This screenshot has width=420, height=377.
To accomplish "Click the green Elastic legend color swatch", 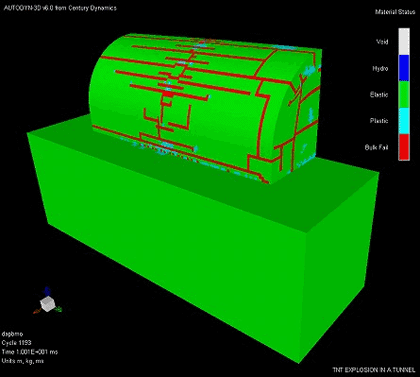I will pos(404,95).
